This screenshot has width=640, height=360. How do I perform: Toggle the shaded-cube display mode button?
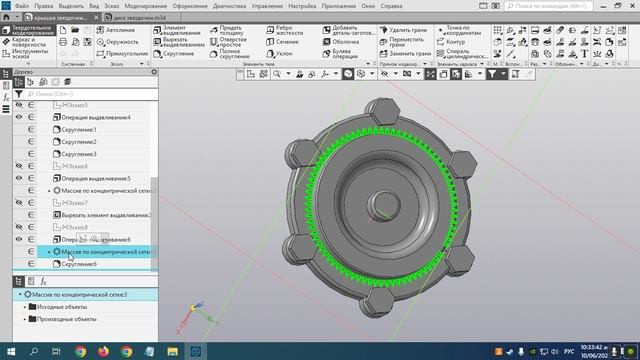tap(348, 74)
